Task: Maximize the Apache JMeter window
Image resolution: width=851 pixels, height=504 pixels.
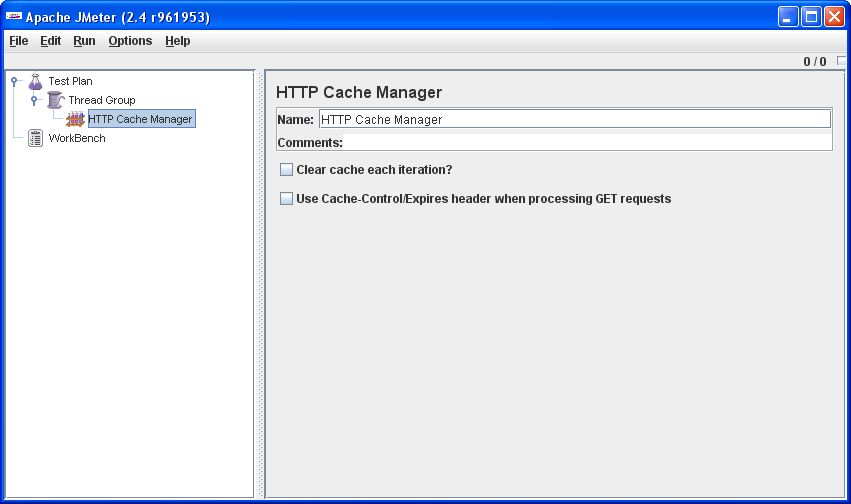Action: [x=811, y=17]
